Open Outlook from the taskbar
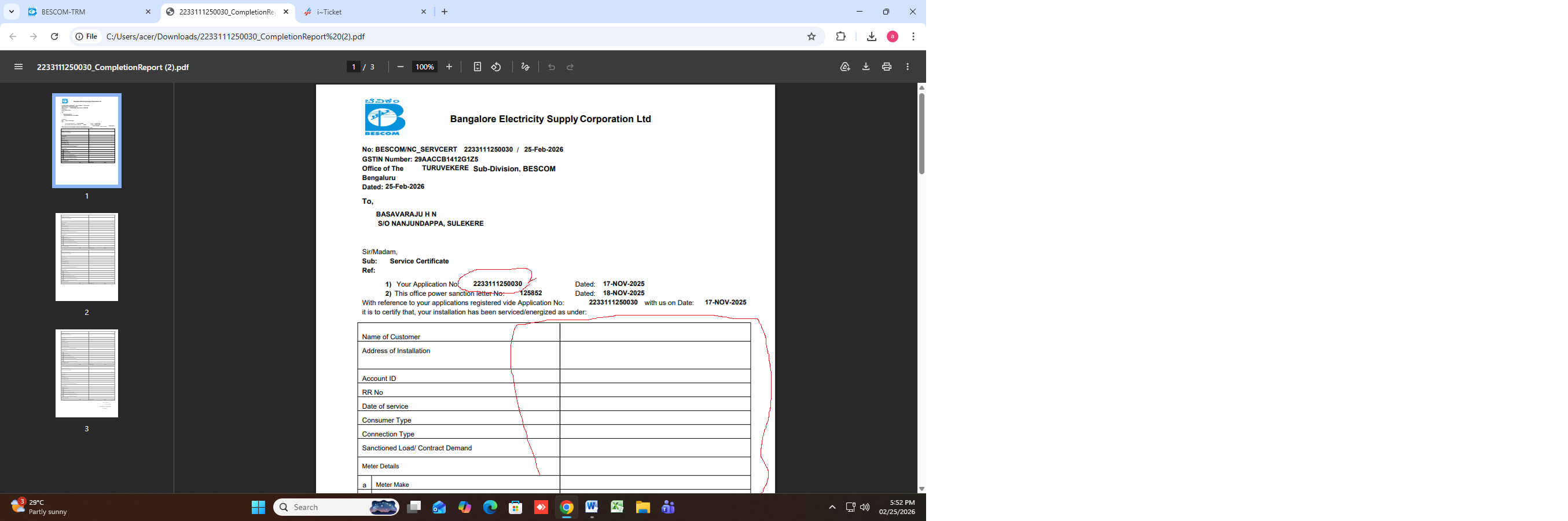This screenshot has width=1568, height=521. pos(439,507)
